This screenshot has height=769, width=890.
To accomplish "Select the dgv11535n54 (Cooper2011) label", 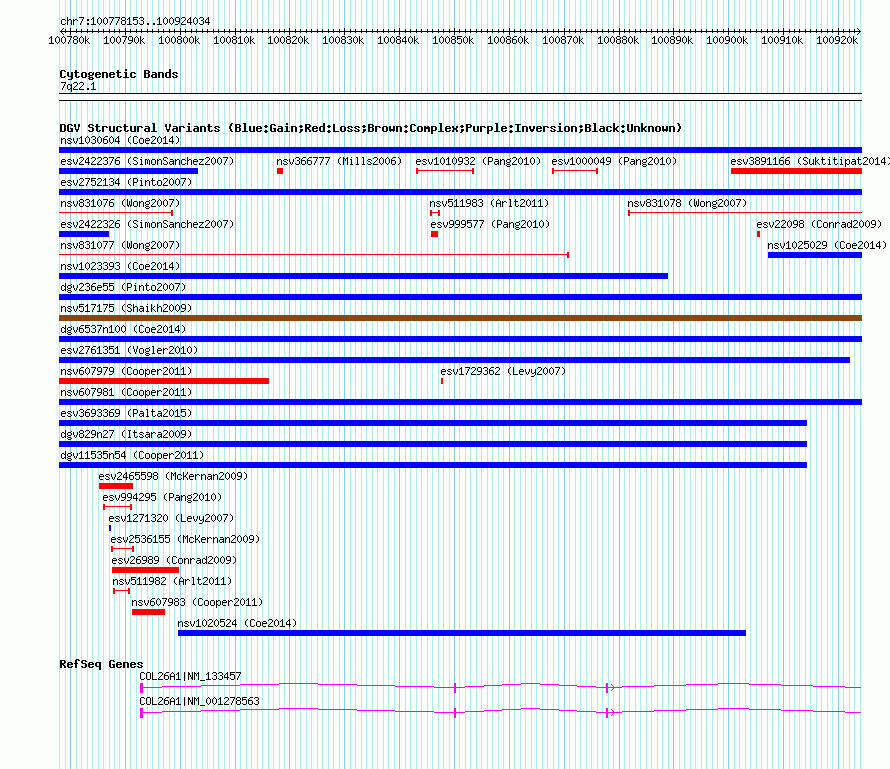I will click(x=132, y=455).
